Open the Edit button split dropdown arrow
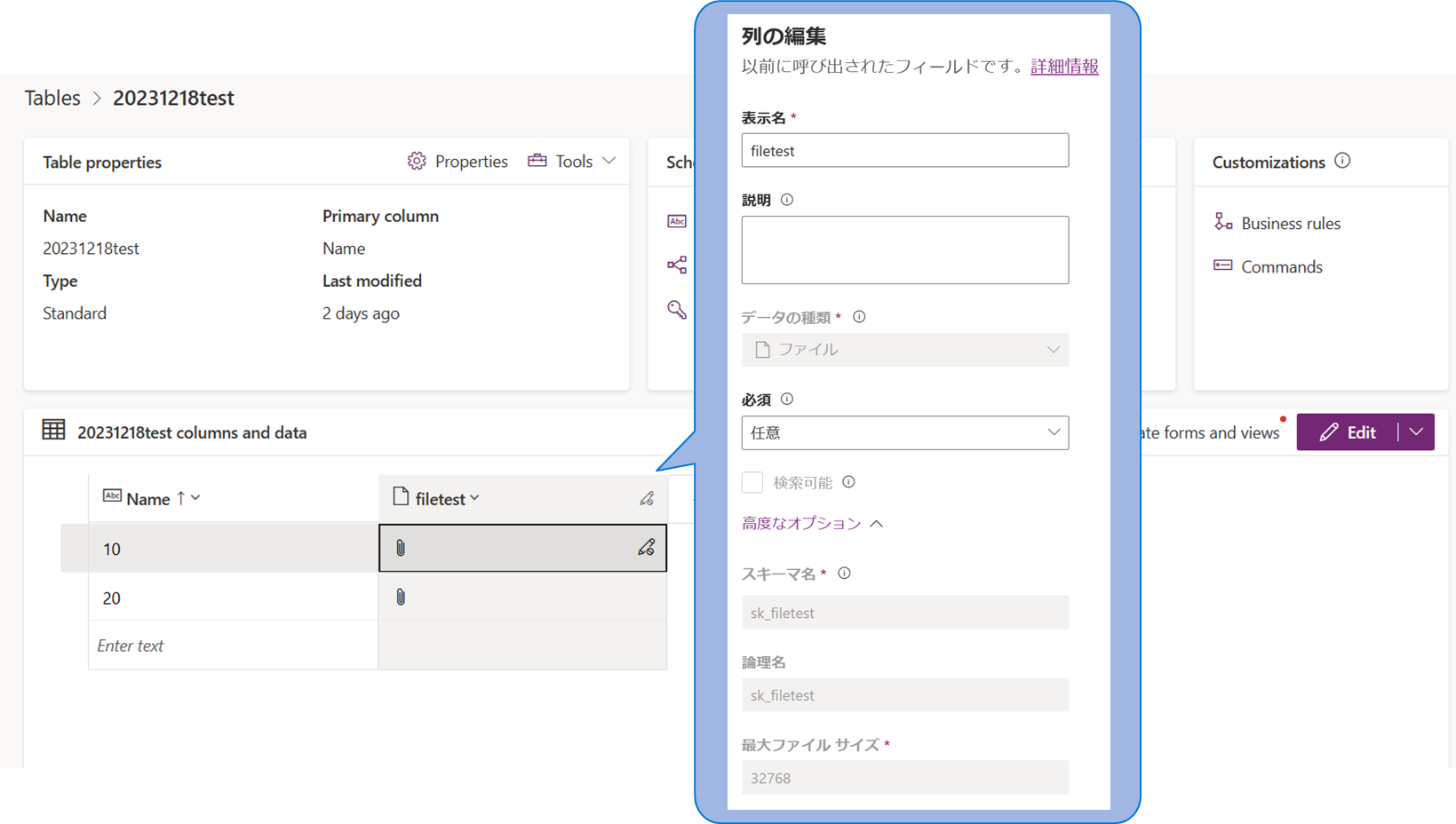The image size is (1456, 824). 1417,432
